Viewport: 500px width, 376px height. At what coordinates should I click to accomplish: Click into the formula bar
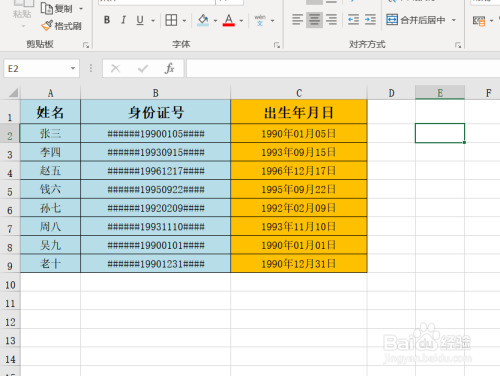click(x=343, y=69)
